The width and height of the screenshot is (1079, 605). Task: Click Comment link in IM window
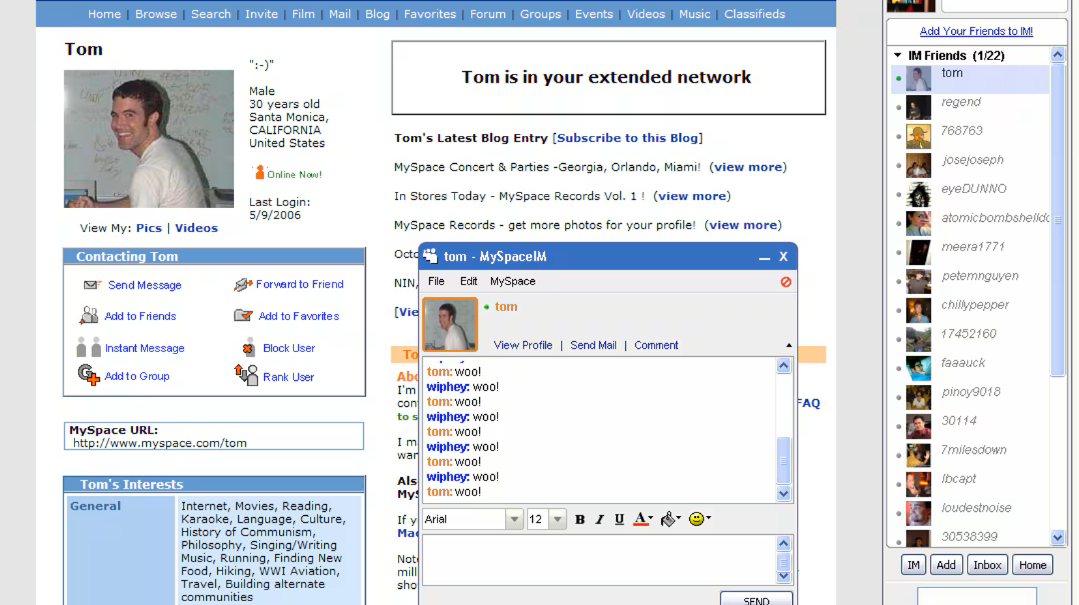click(x=656, y=346)
